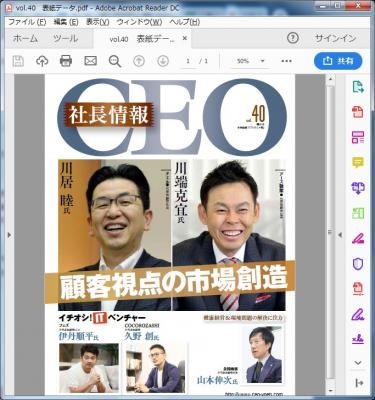Switch to the ツール tab
This screenshot has height=400, width=375.
click(x=66, y=38)
